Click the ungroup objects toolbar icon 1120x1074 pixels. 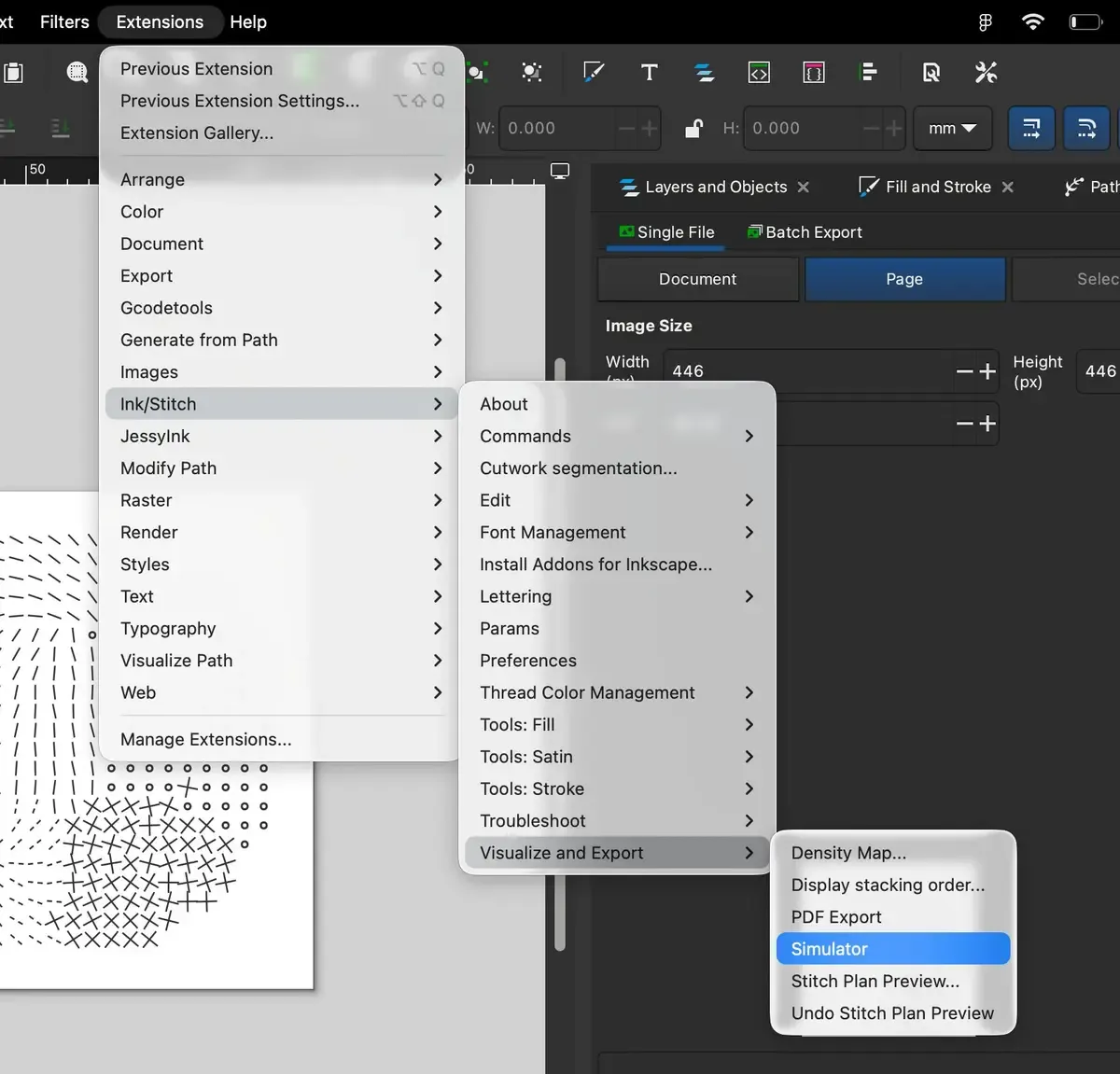coord(532,72)
